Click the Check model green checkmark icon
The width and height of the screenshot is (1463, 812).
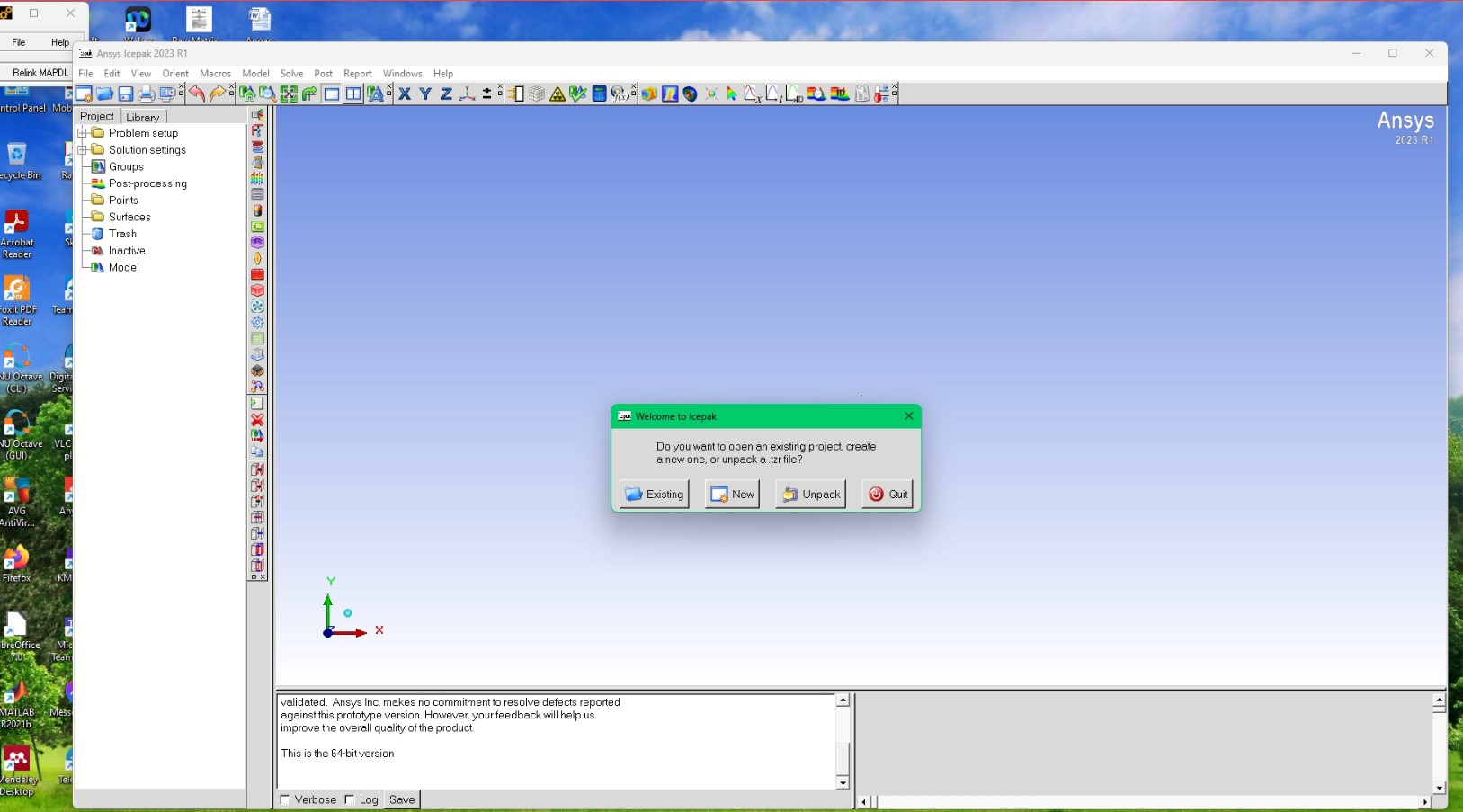click(x=578, y=94)
